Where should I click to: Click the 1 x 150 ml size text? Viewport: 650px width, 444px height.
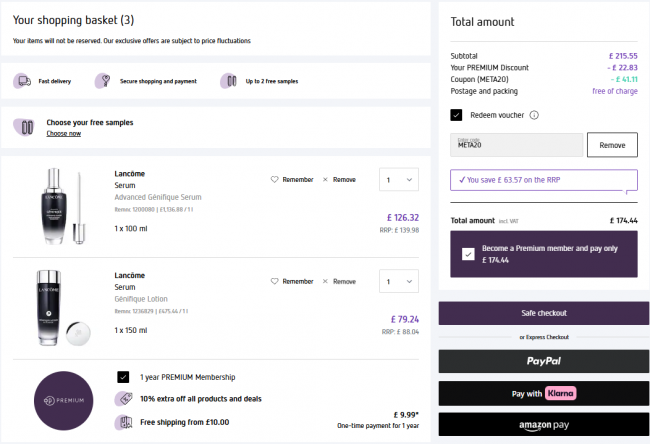(x=131, y=330)
